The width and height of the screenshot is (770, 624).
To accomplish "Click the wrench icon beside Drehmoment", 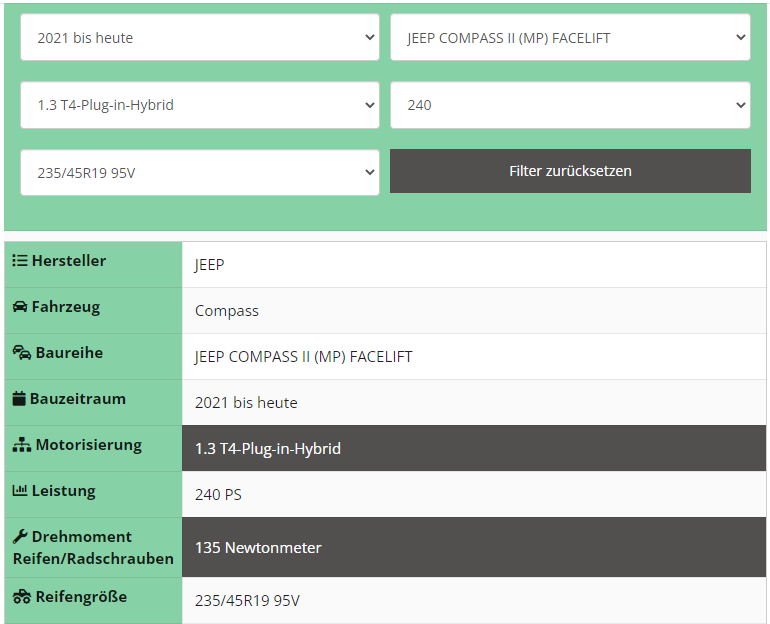I will click(20, 536).
